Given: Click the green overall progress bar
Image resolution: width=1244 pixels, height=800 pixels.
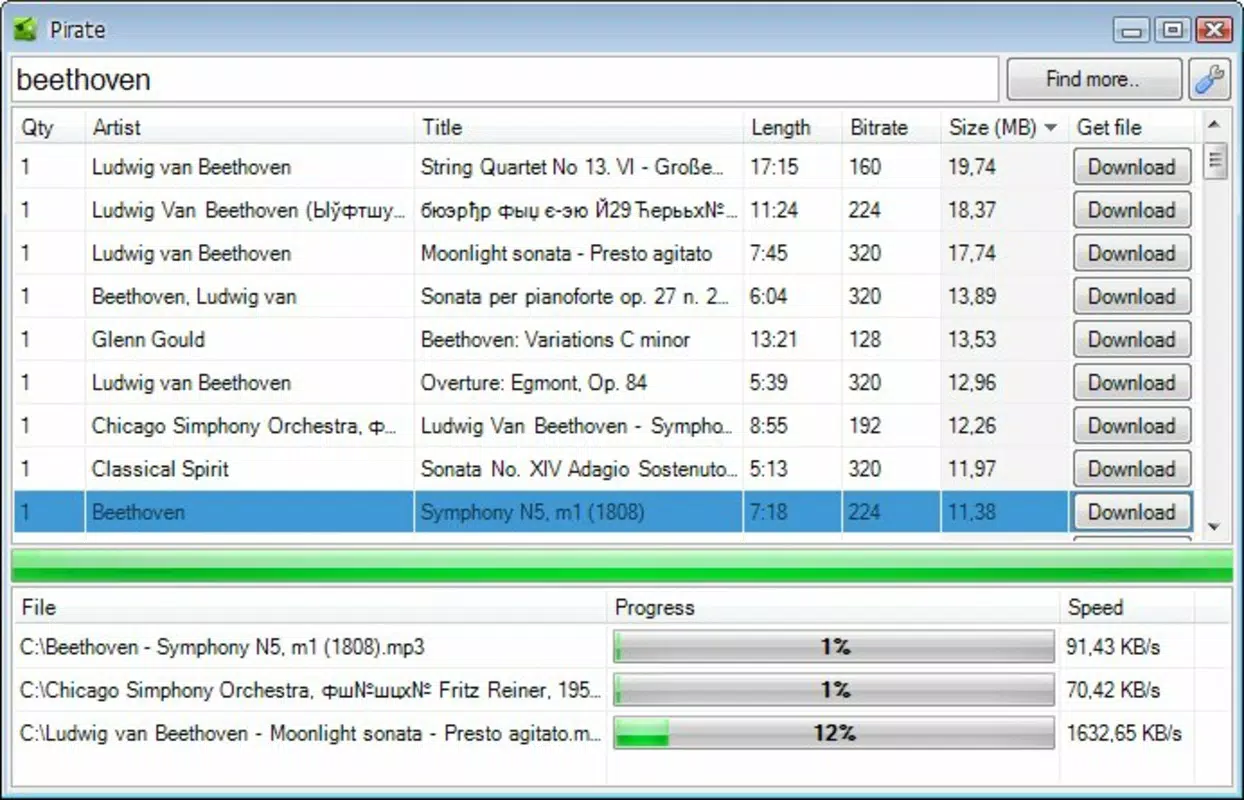Looking at the screenshot, I should [x=621, y=565].
